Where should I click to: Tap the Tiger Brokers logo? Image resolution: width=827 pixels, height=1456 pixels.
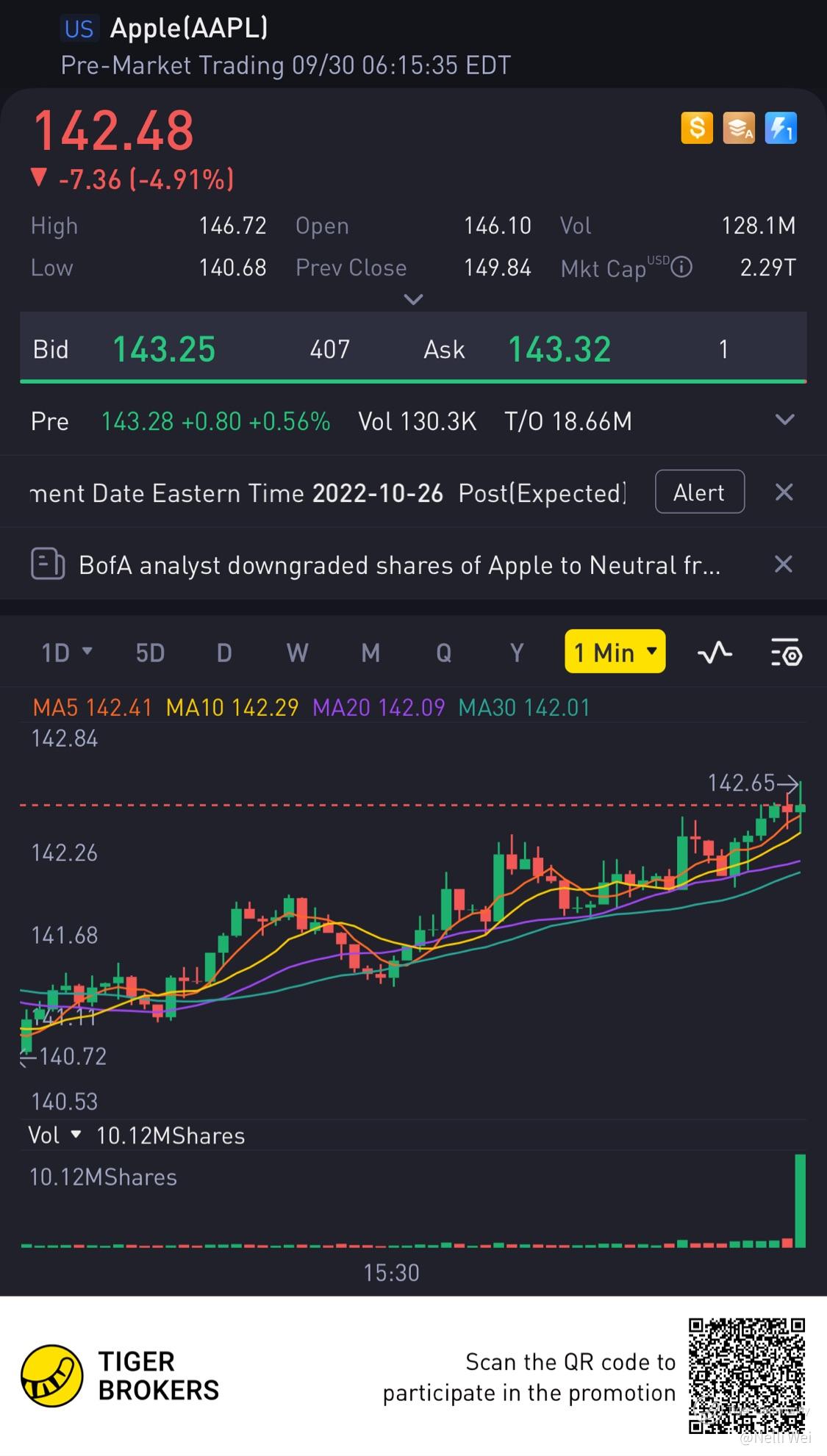[121, 1375]
